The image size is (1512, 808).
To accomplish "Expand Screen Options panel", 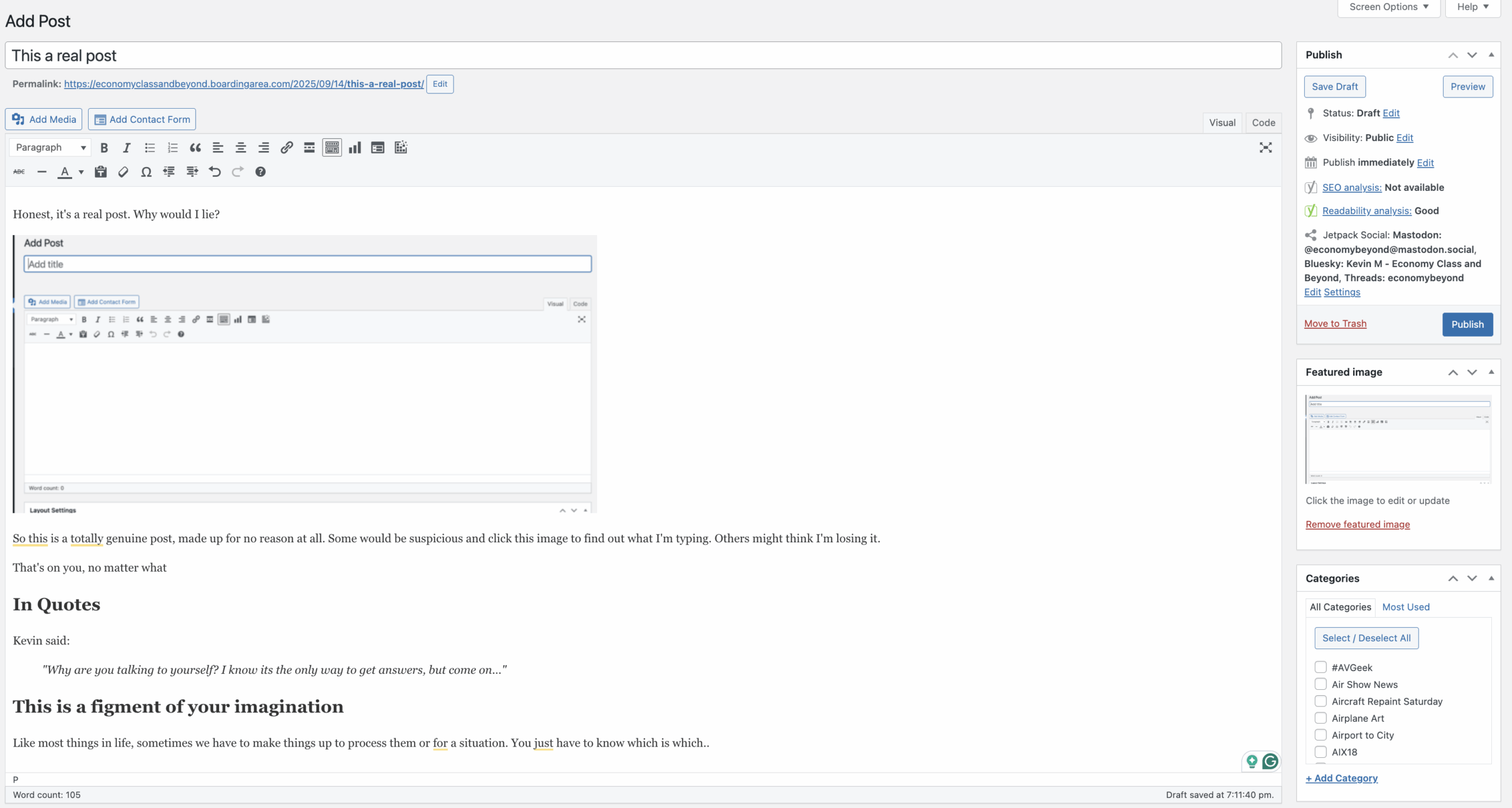I will point(1389,7).
